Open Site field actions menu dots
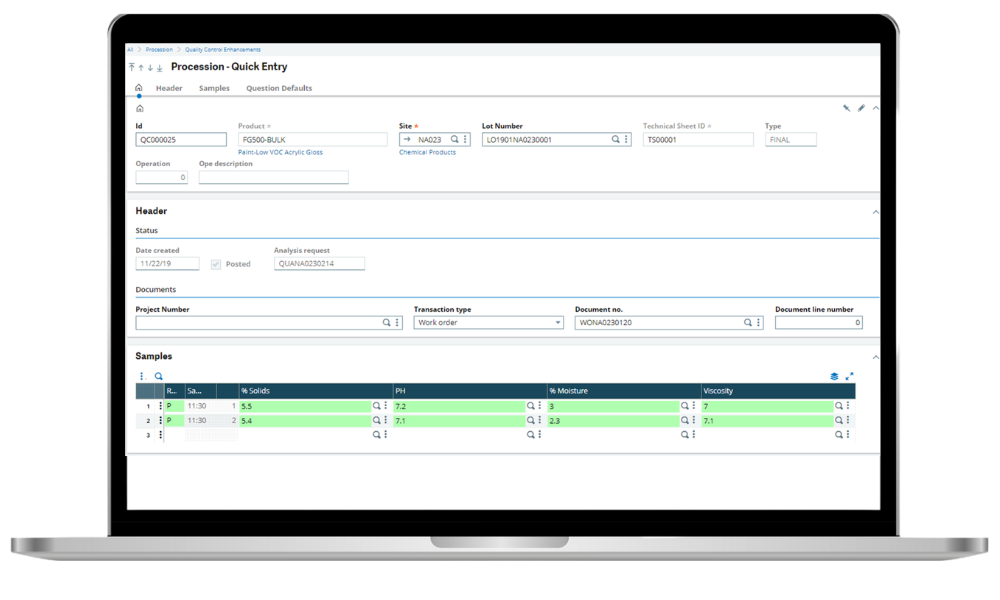Image resolution: width=1000 pixels, height=600 pixels. click(465, 139)
